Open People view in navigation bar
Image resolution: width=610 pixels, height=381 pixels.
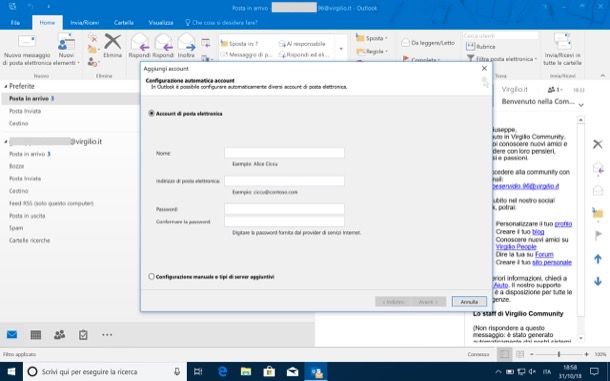(x=60, y=335)
